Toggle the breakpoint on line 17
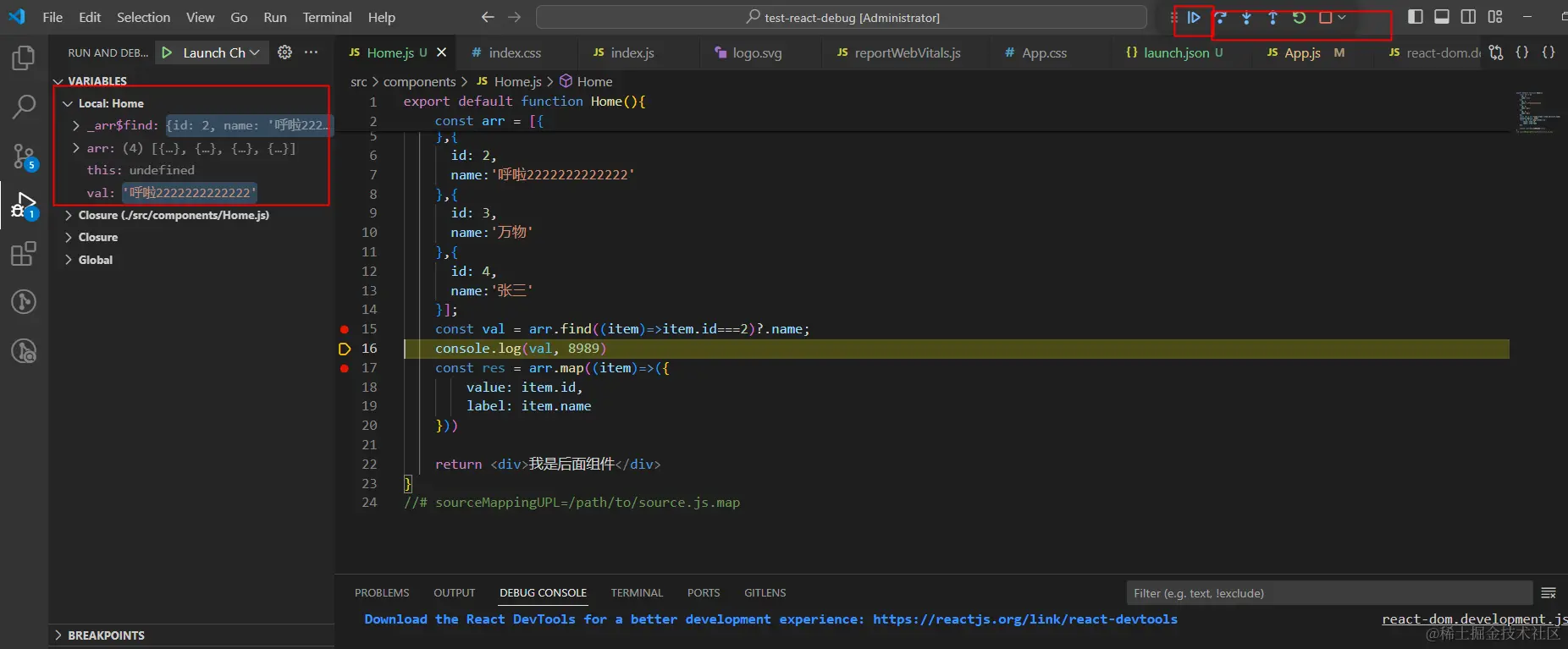The width and height of the screenshot is (1568, 649). coord(345,368)
